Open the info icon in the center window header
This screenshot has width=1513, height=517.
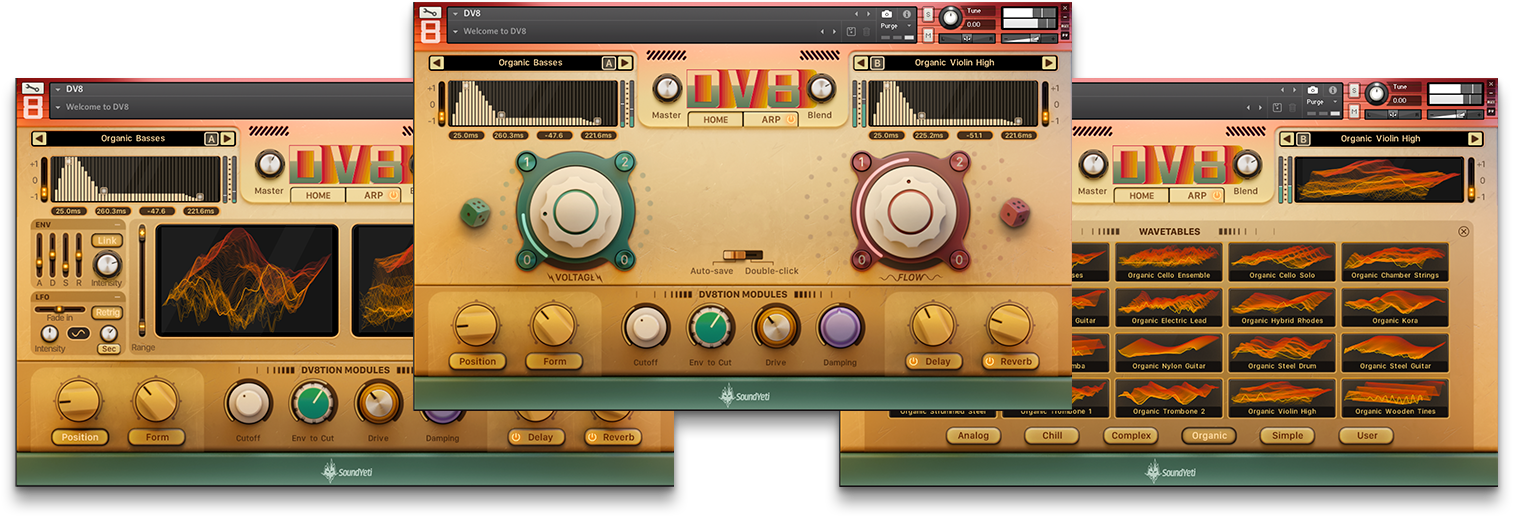pyautogui.click(x=907, y=14)
